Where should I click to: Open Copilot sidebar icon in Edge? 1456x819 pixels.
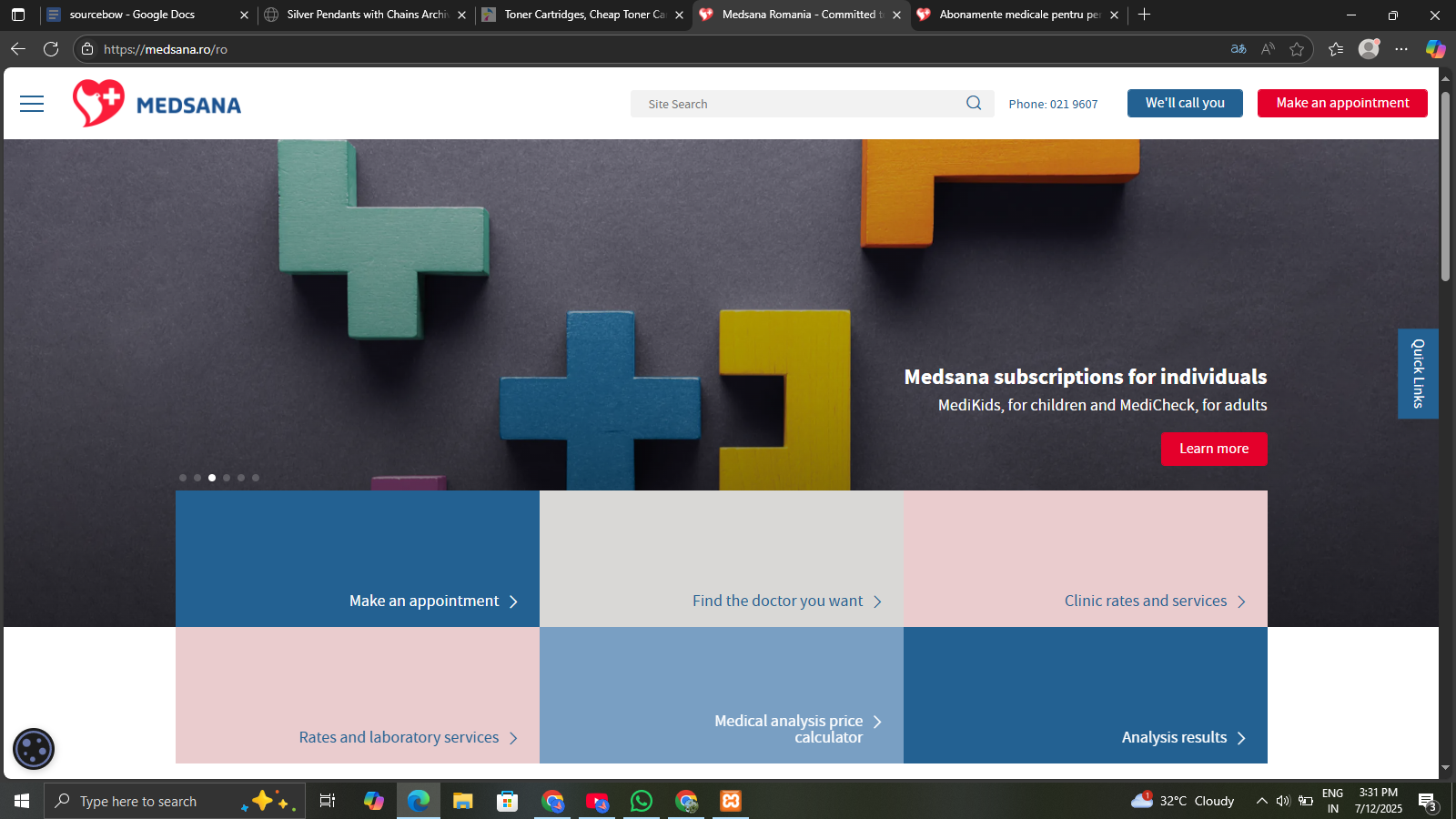click(1436, 49)
